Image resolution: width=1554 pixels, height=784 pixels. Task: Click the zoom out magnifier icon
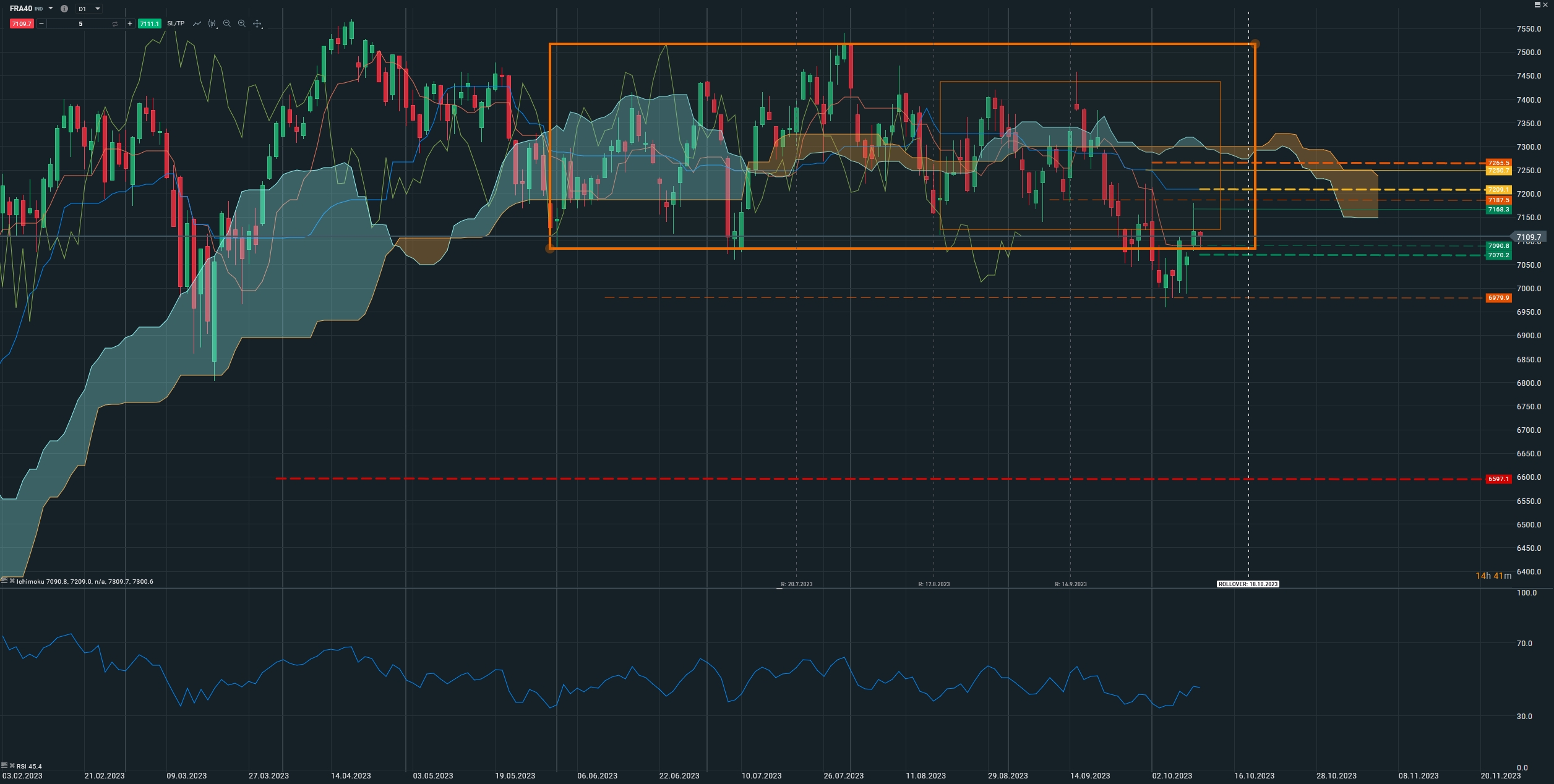[x=227, y=23]
